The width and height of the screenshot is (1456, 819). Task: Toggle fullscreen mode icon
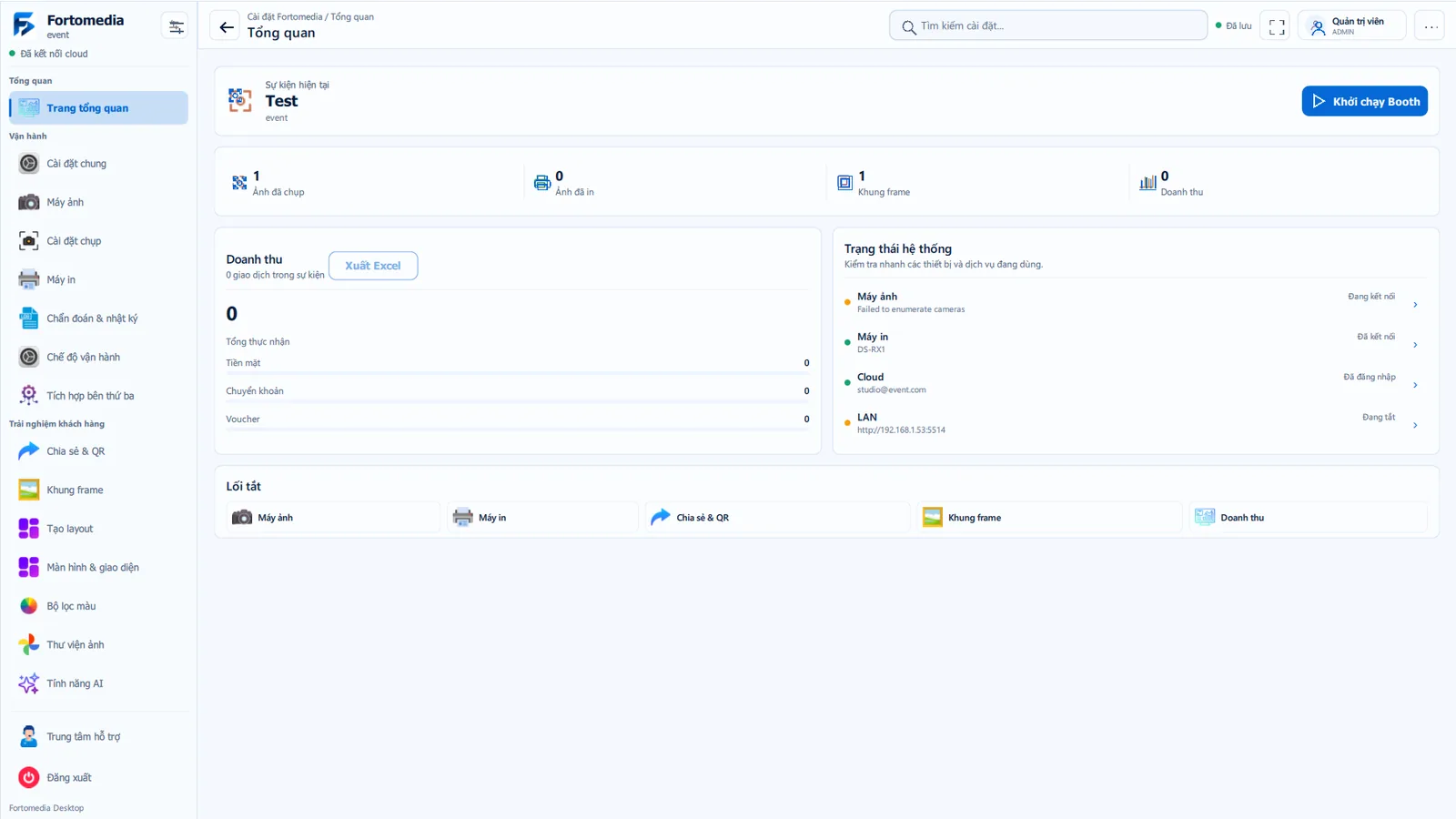tap(1277, 26)
